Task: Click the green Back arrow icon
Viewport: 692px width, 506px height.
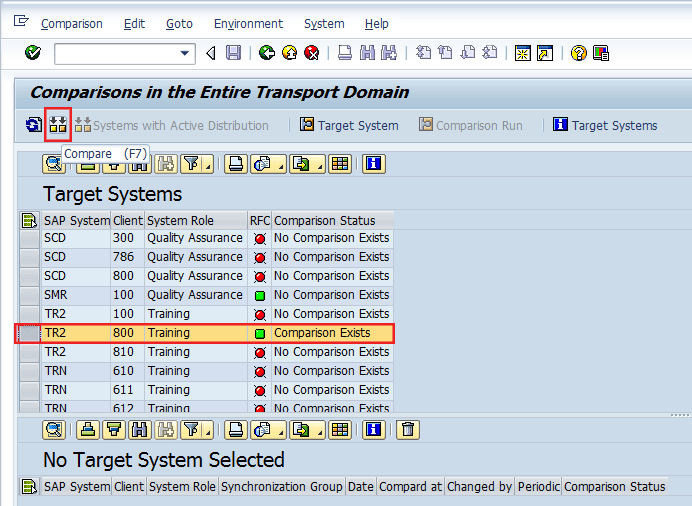Action: click(x=266, y=53)
